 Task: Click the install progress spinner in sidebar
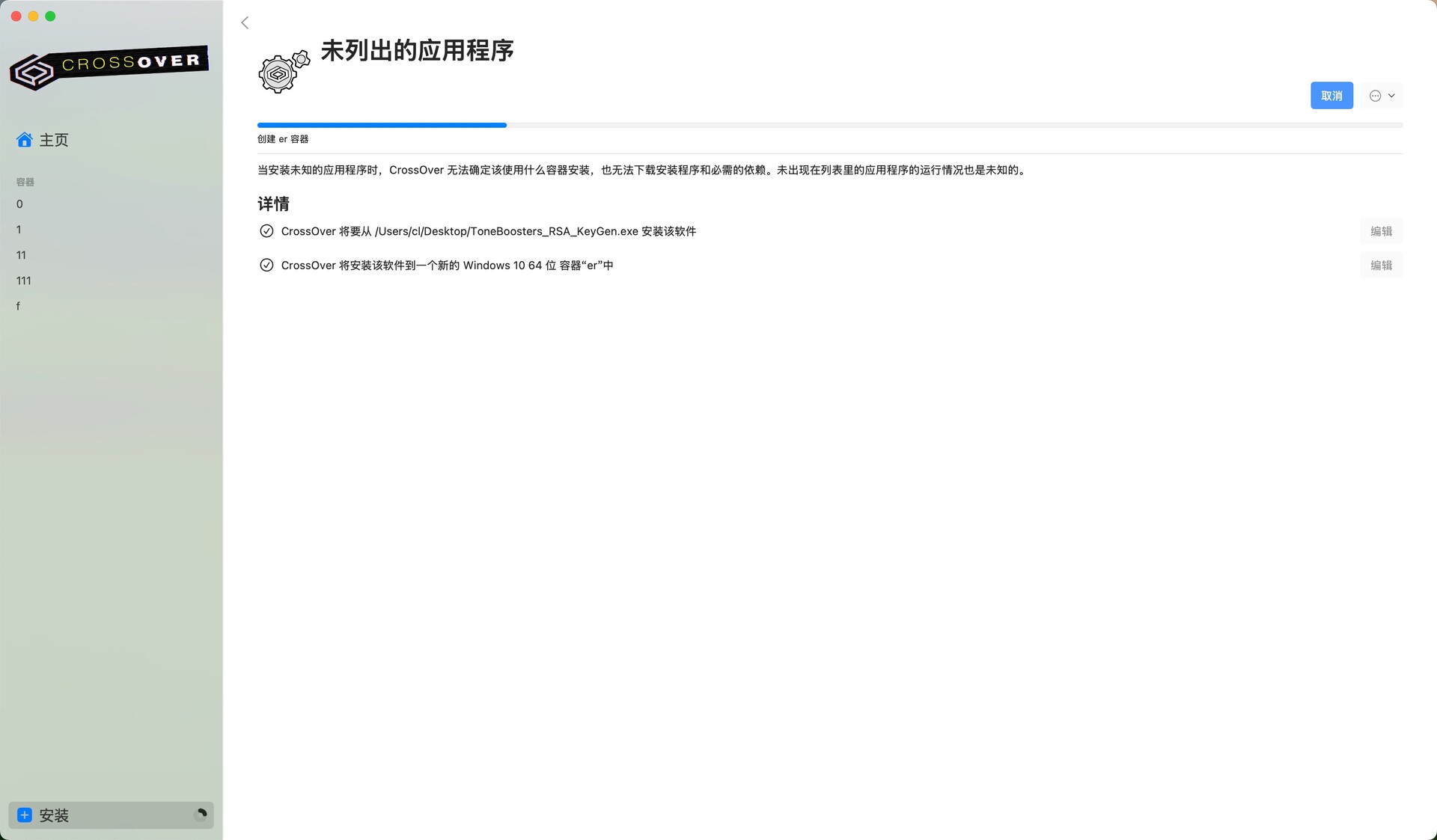tap(201, 815)
